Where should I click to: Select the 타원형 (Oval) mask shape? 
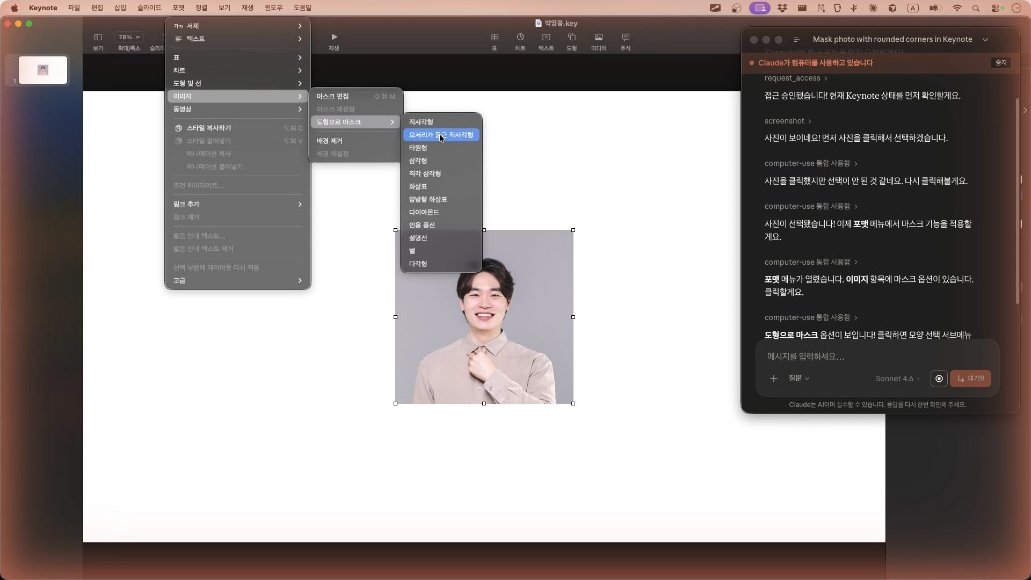(441, 148)
